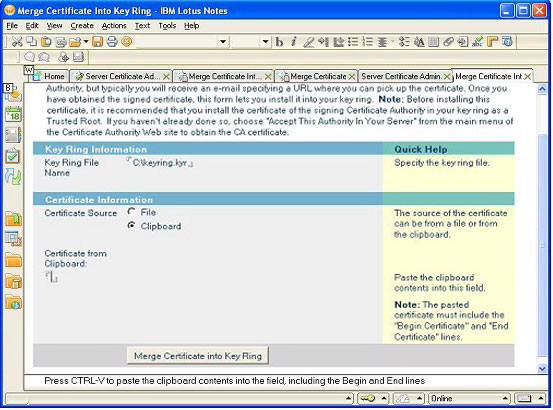
Task: Close the Server Certificate Ad... tab
Action: tap(166, 77)
